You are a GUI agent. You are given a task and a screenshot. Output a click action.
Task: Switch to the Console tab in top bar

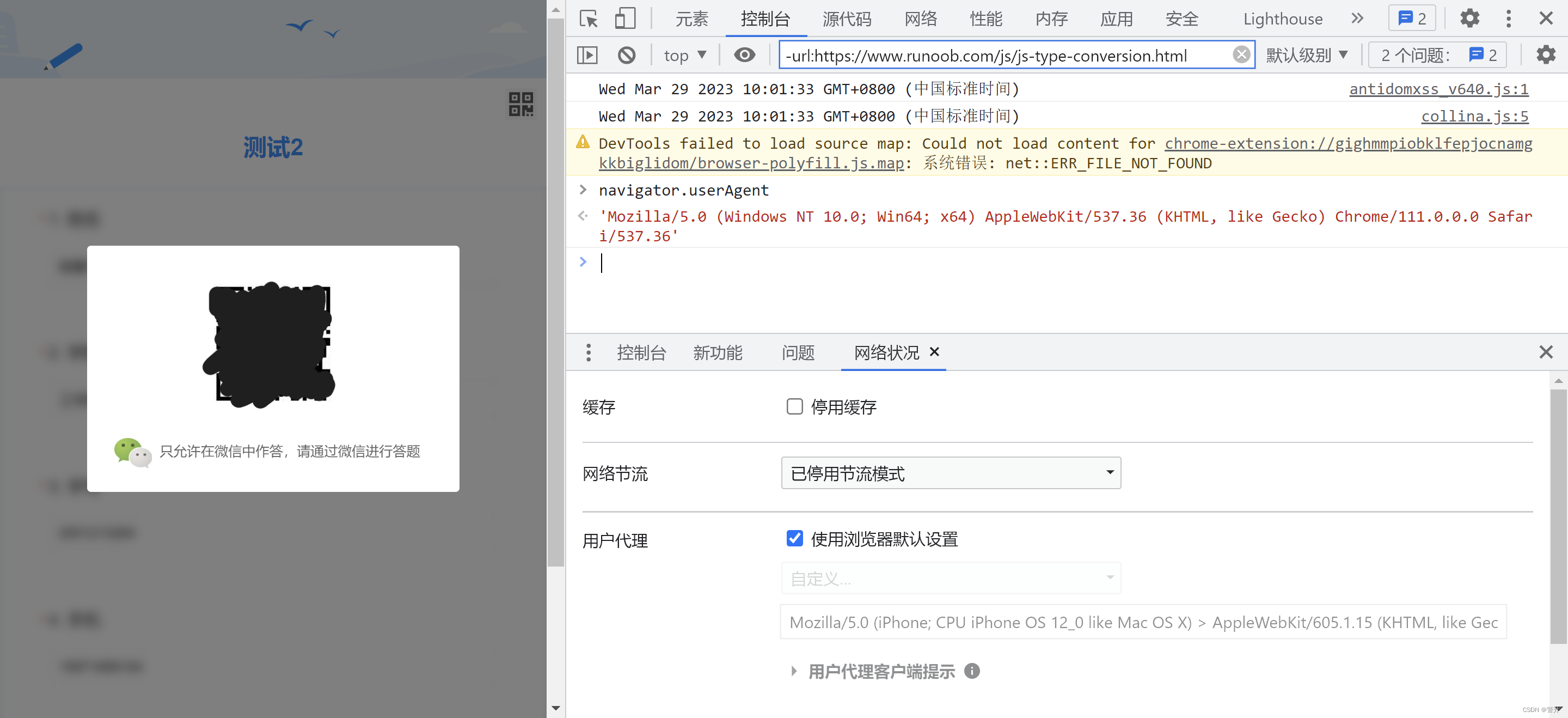point(765,19)
